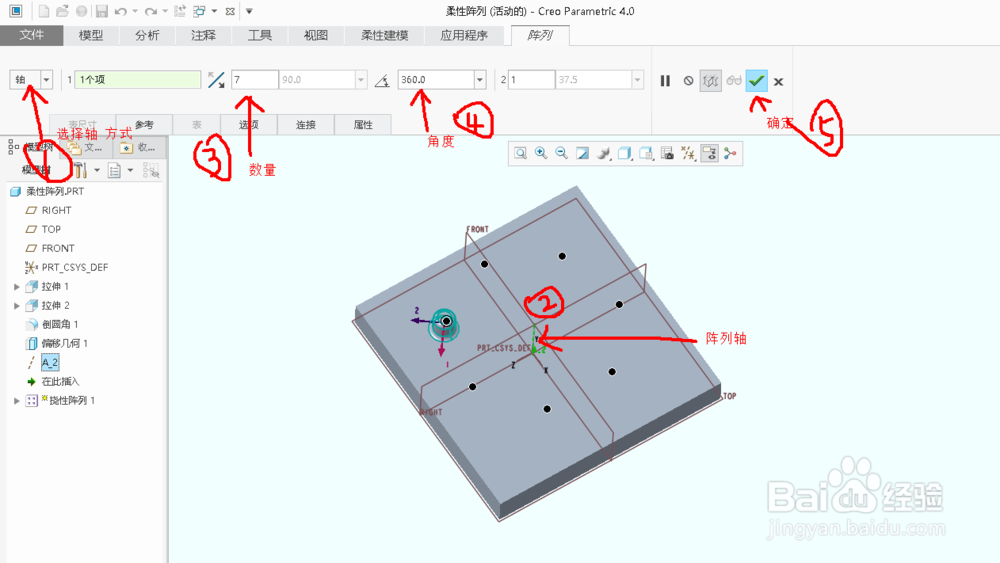
Task: Expand the 拉伸 2 feature
Action: 17,306
